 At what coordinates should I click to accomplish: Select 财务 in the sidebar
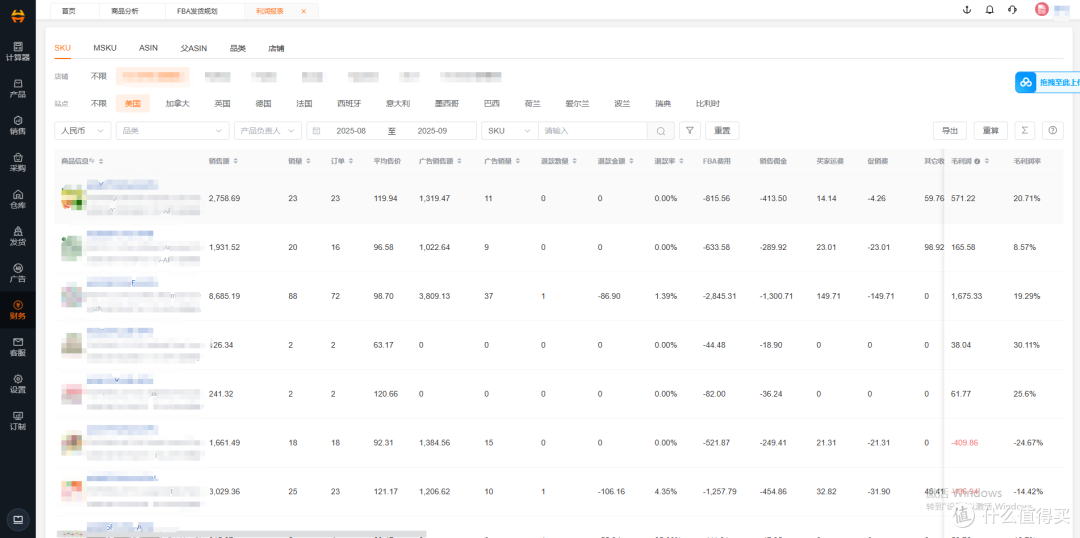coord(18,311)
